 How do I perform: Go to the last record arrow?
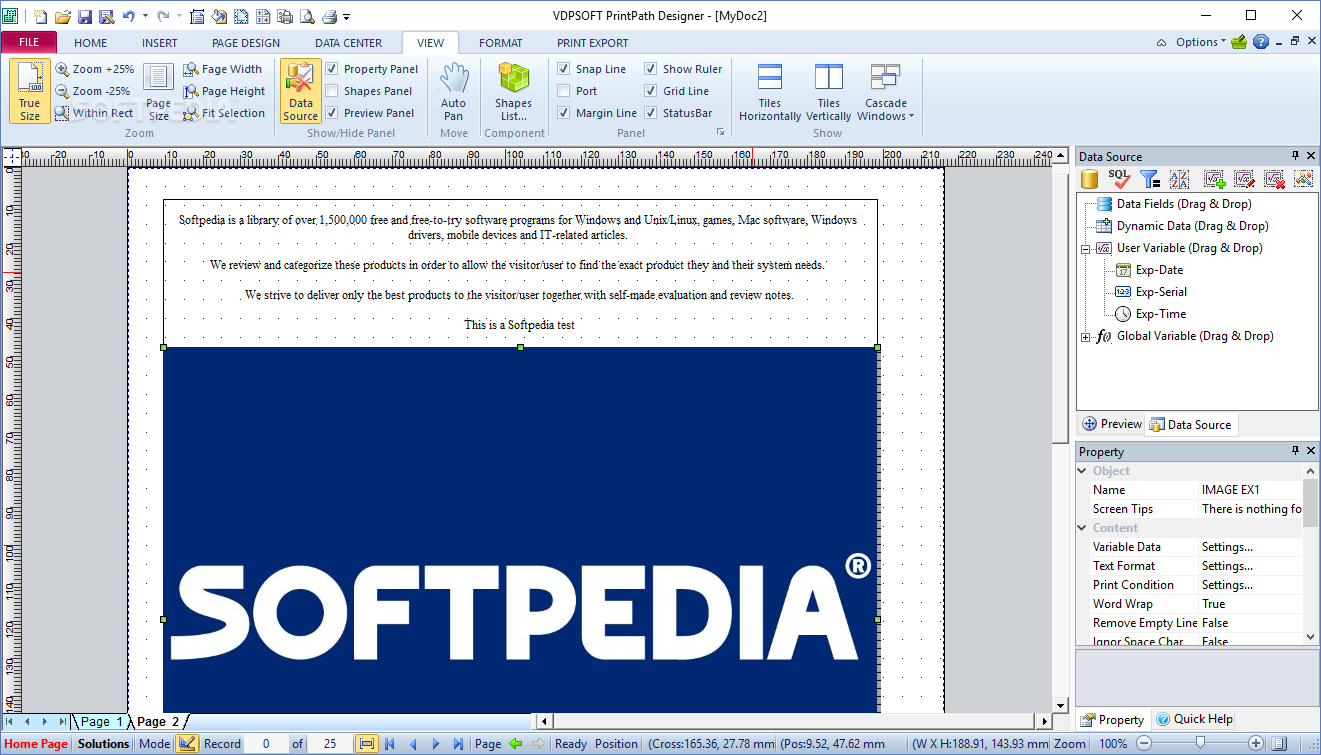click(458, 744)
